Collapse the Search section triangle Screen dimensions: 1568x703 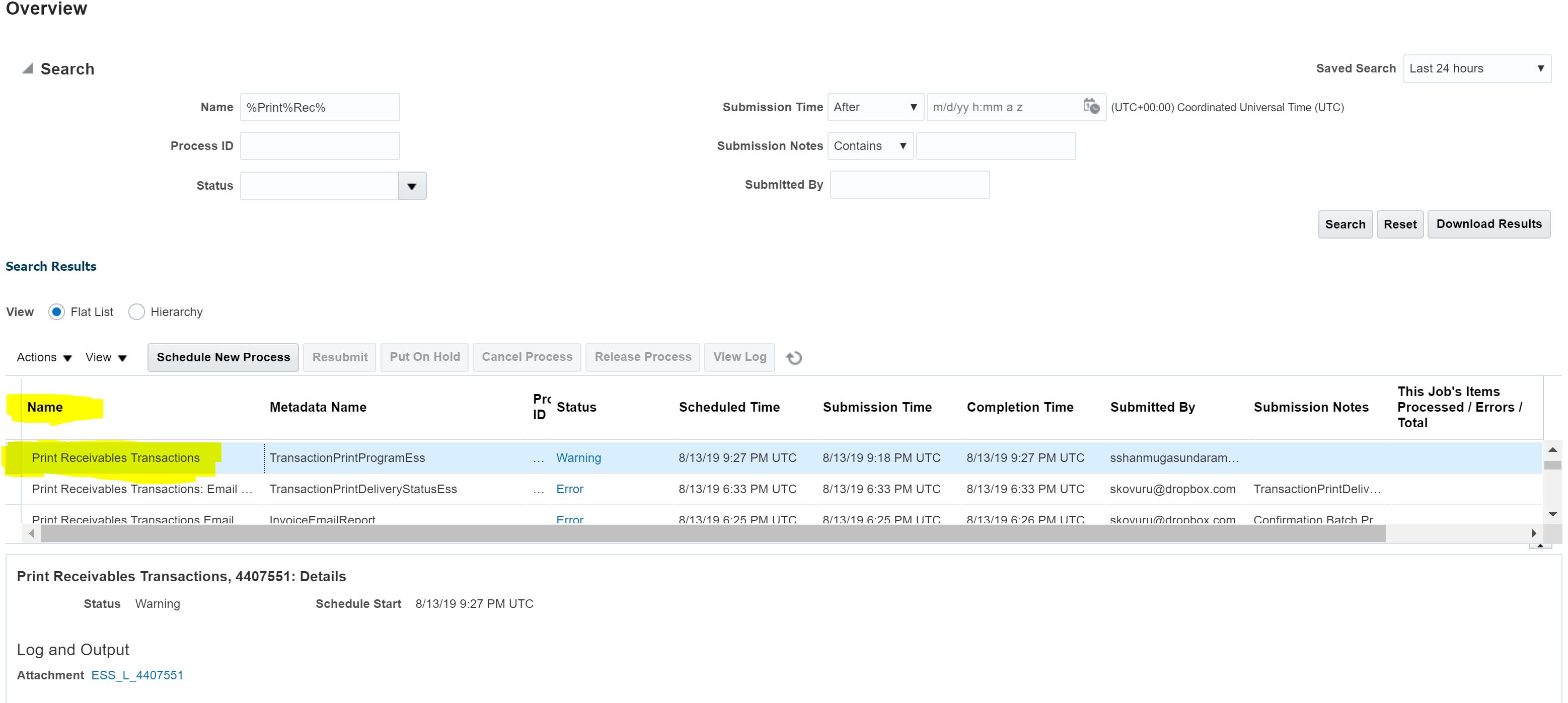27,68
